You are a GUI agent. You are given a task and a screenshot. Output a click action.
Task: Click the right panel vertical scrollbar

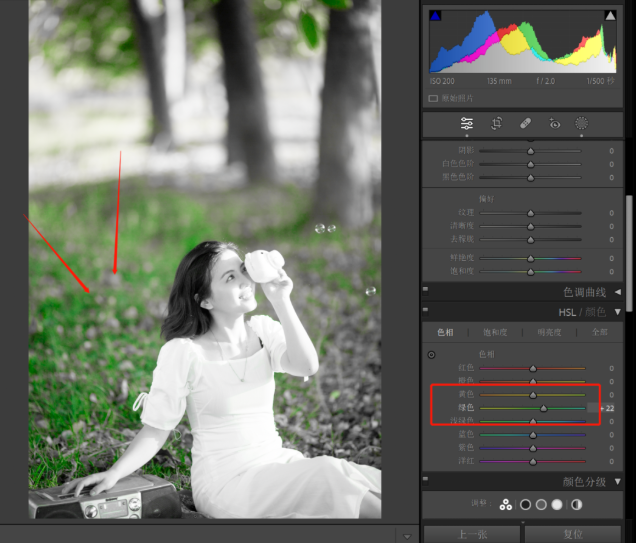[x=629, y=253]
